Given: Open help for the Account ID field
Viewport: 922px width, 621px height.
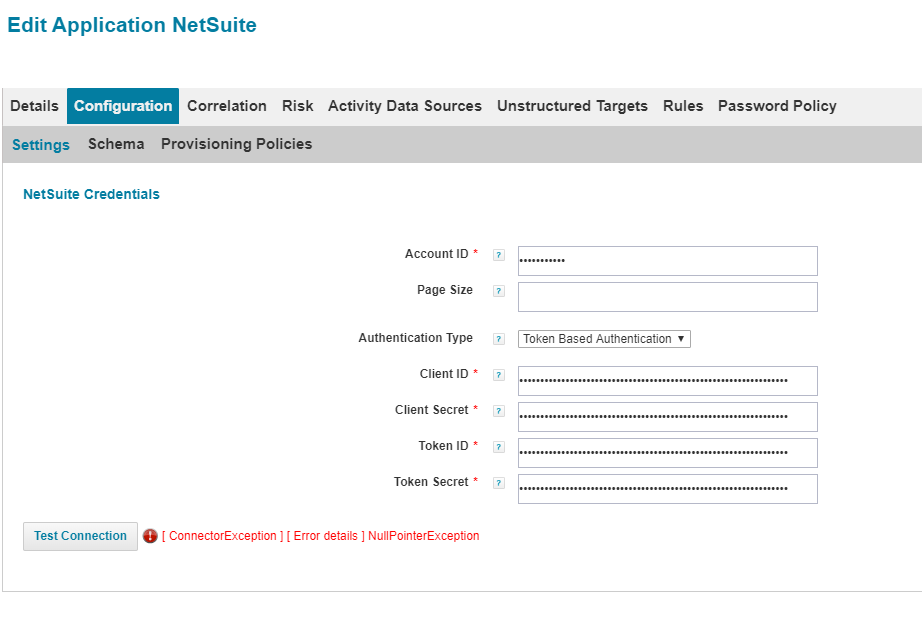Looking at the screenshot, I should (x=498, y=255).
